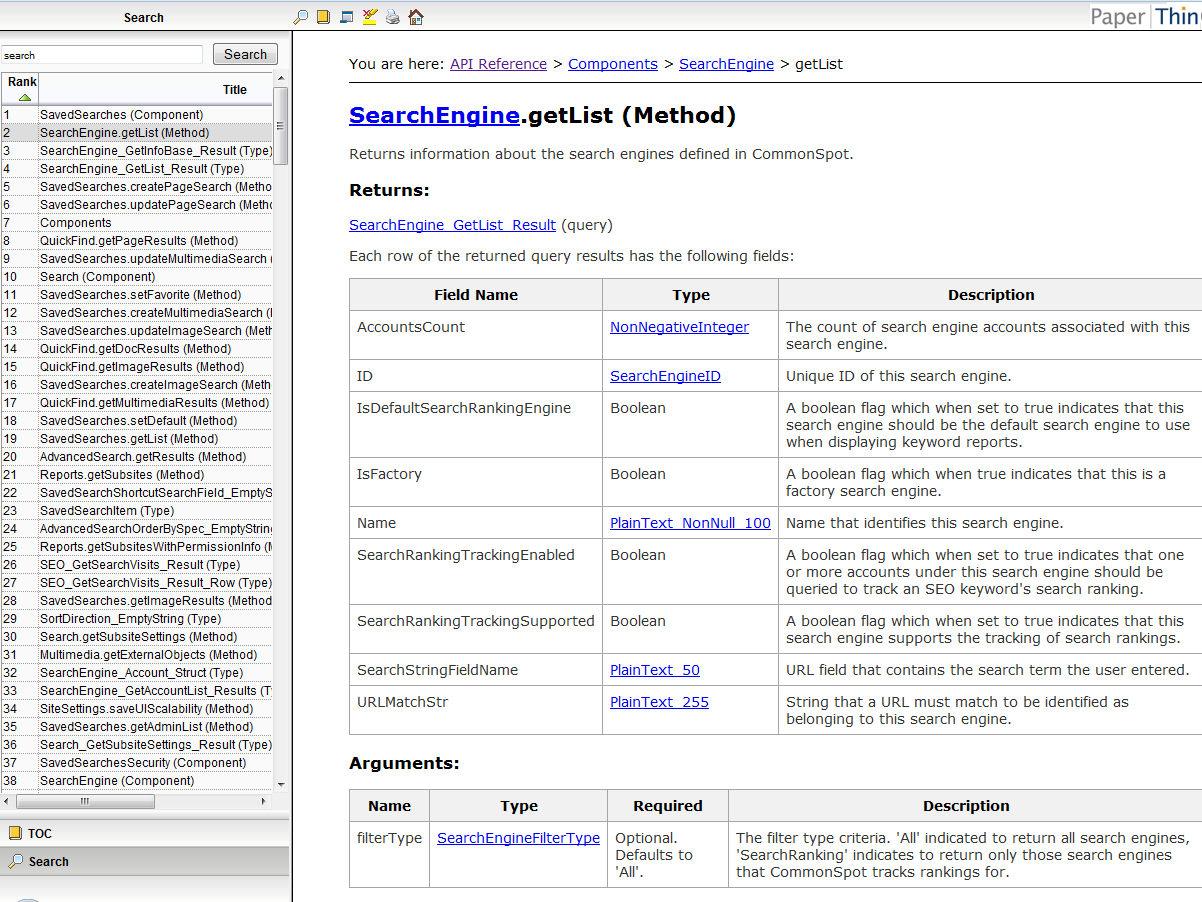Sort results by the Rank column arrow
Image resolution: width=1202 pixels, height=902 pixels.
tap(24, 97)
